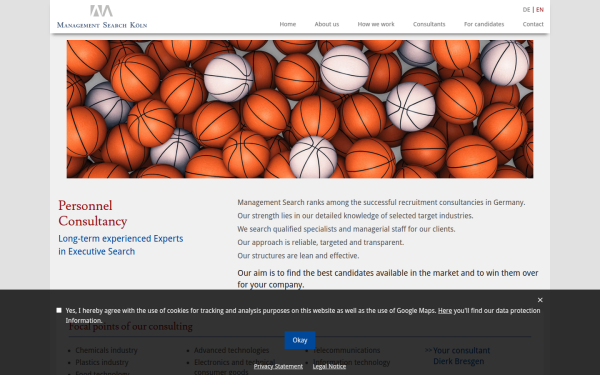Screen dimensions: 600x375
Task: Click 'Long-term experienced Experts in Executive Search'
Action: click(x=121, y=245)
